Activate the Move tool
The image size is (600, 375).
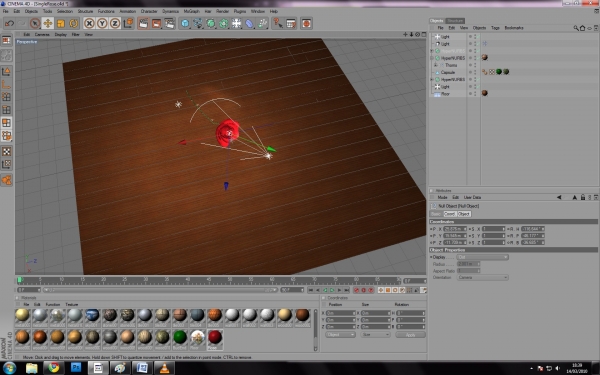[x=48, y=24]
